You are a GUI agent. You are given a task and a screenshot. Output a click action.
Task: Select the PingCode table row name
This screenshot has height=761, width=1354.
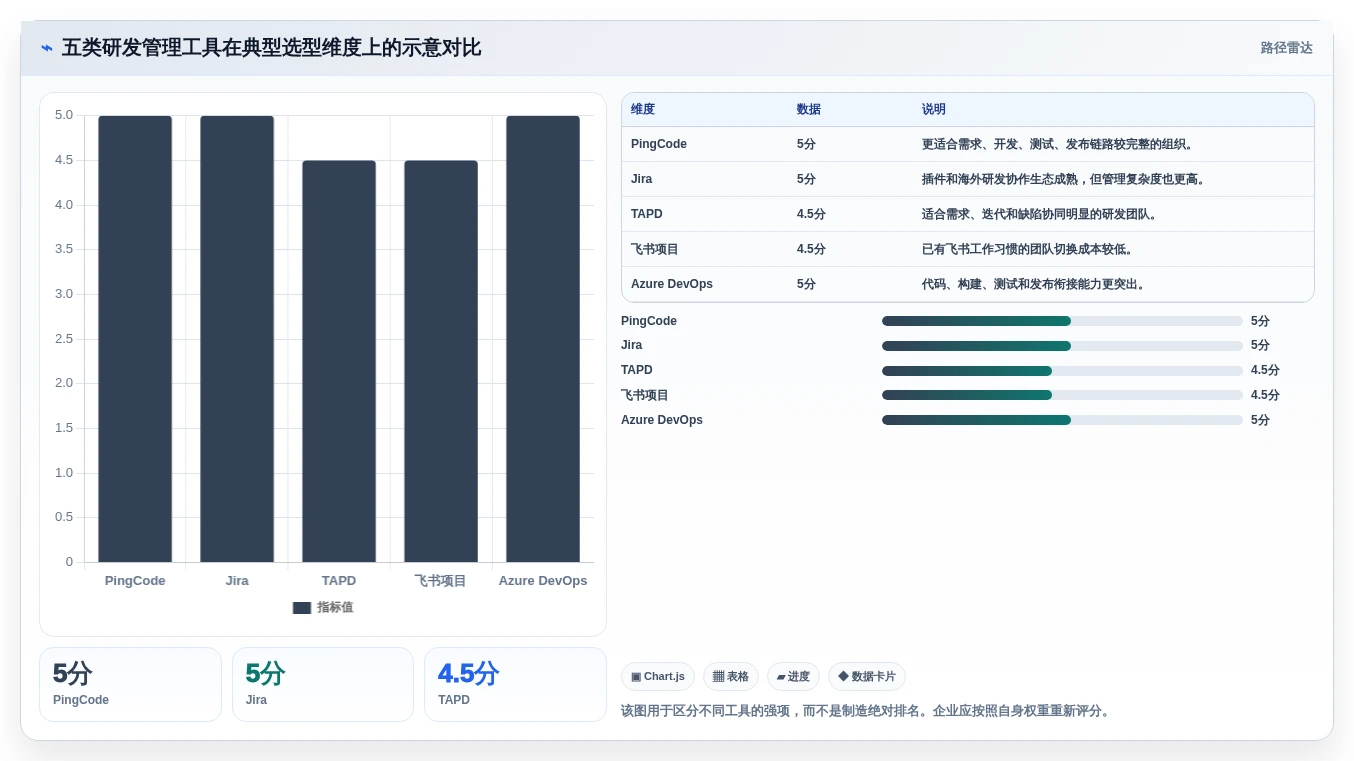coord(659,144)
